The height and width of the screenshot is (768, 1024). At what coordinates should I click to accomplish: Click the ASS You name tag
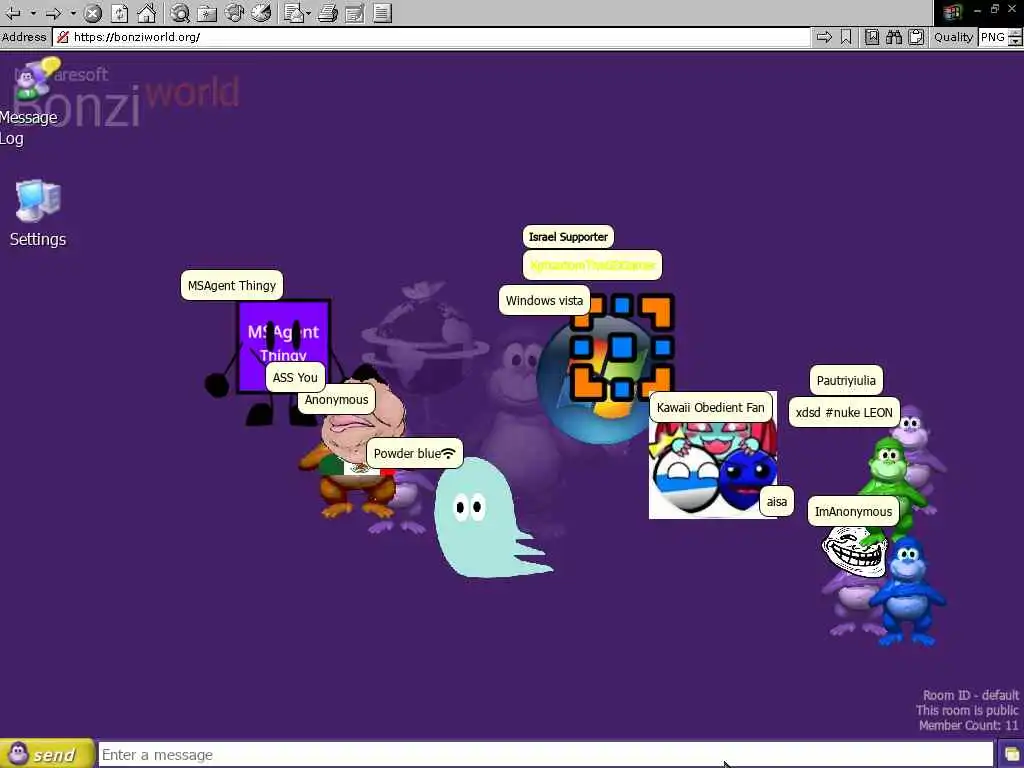point(295,377)
